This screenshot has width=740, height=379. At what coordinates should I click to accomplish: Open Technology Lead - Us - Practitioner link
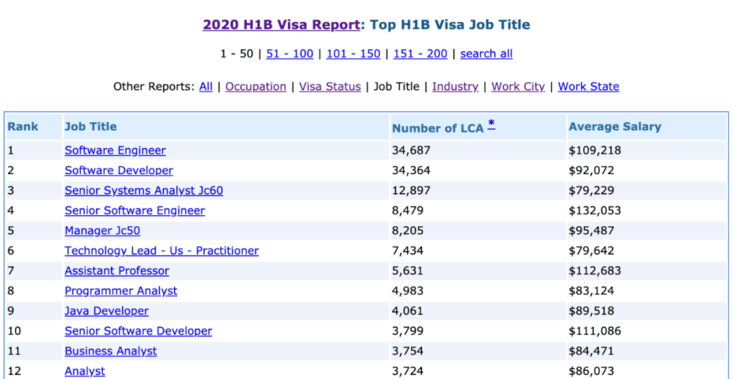[162, 251]
